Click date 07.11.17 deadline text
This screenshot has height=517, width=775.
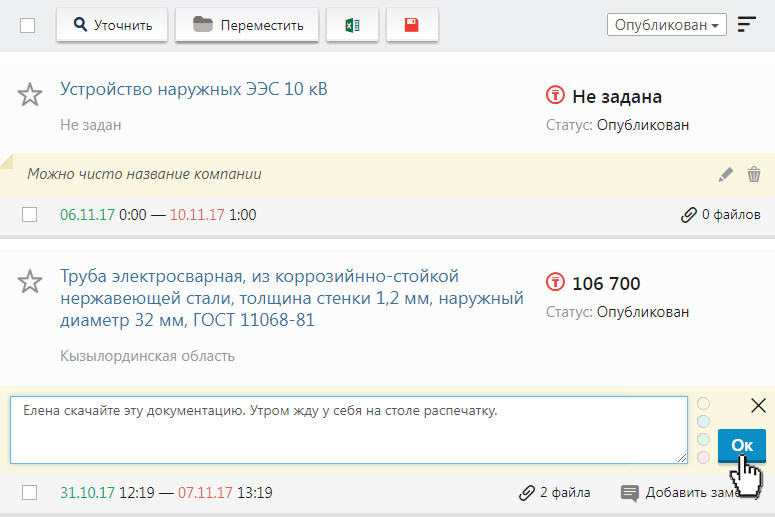tap(205, 492)
